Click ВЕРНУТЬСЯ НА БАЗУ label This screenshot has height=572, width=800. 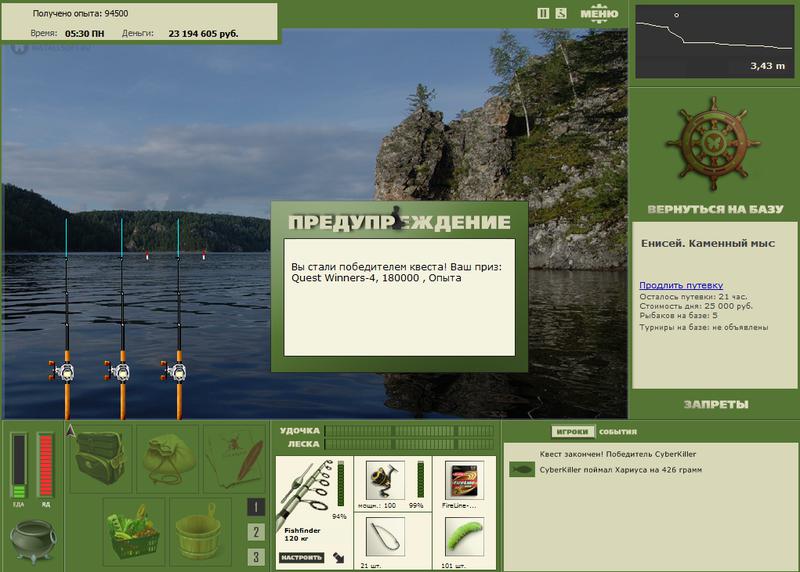715,209
